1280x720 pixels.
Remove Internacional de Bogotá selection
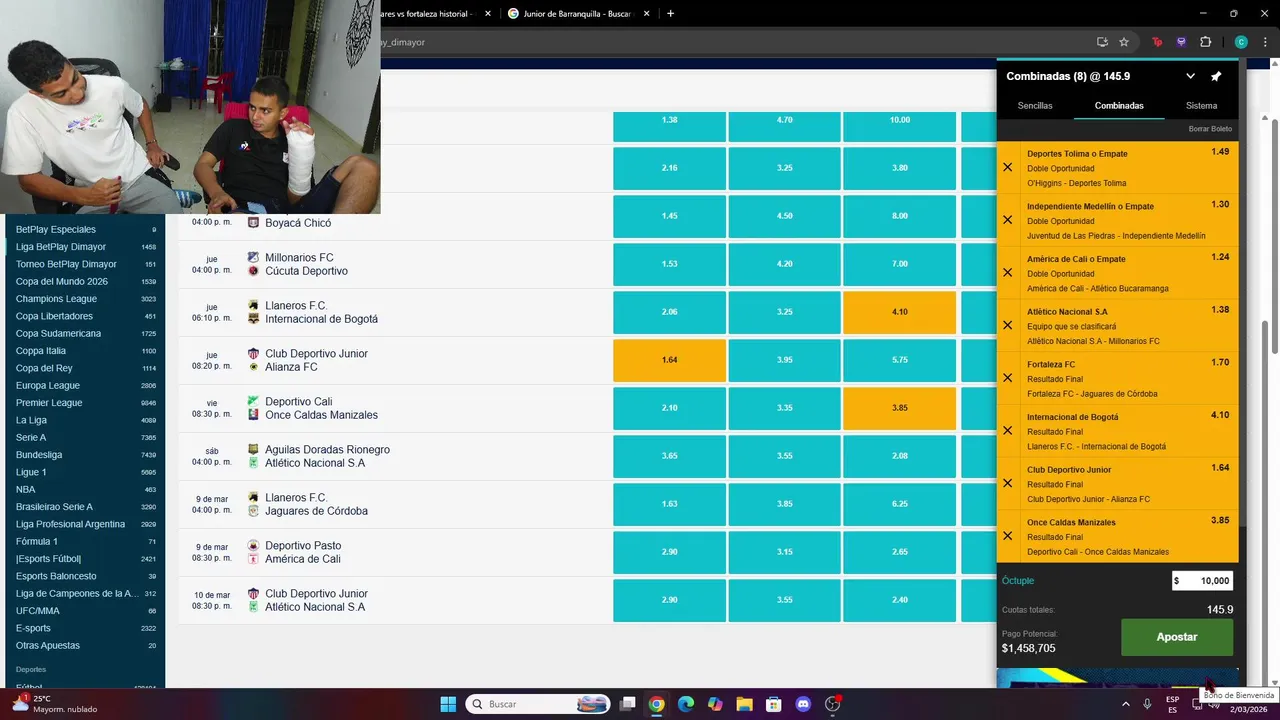(x=1008, y=430)
